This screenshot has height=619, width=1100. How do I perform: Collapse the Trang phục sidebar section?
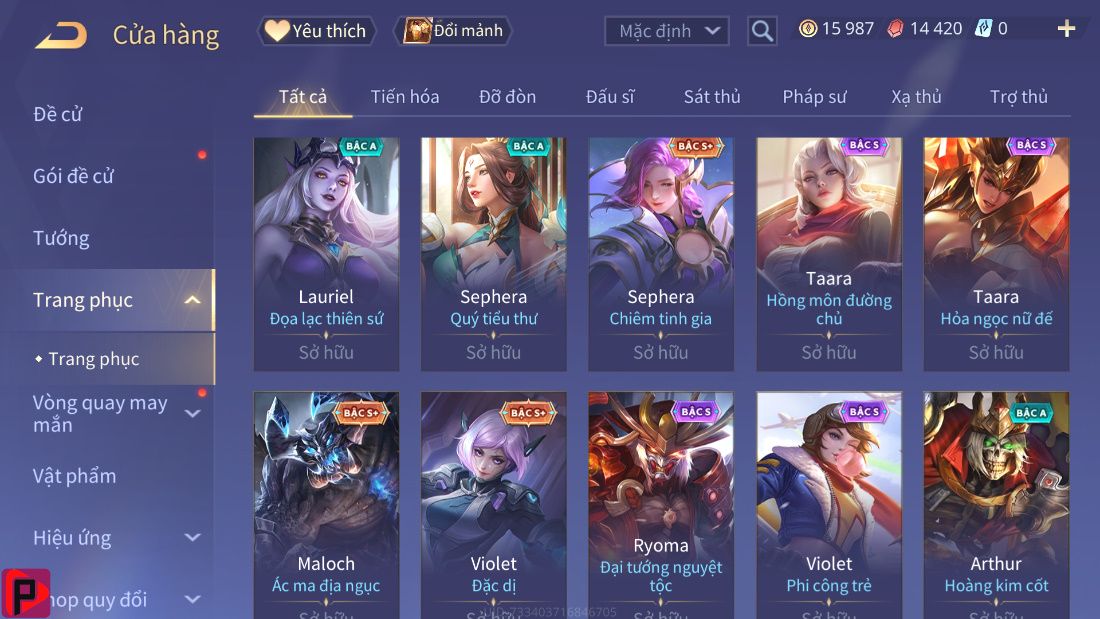[192, 300]
